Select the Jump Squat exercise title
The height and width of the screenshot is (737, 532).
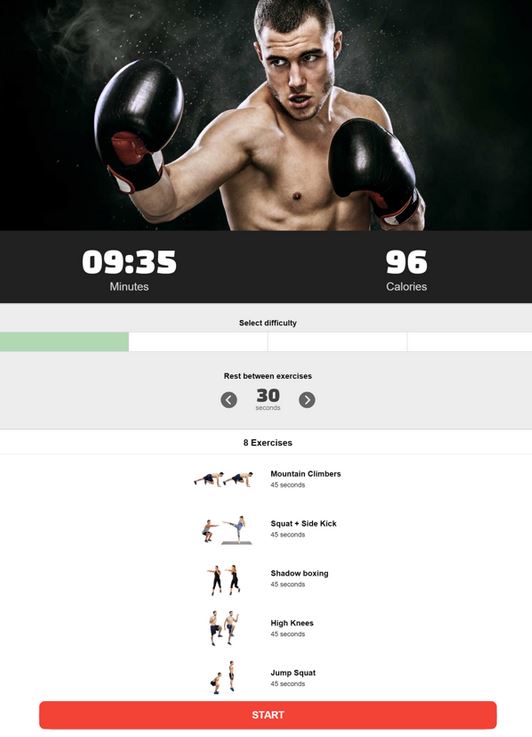point(293,673)
